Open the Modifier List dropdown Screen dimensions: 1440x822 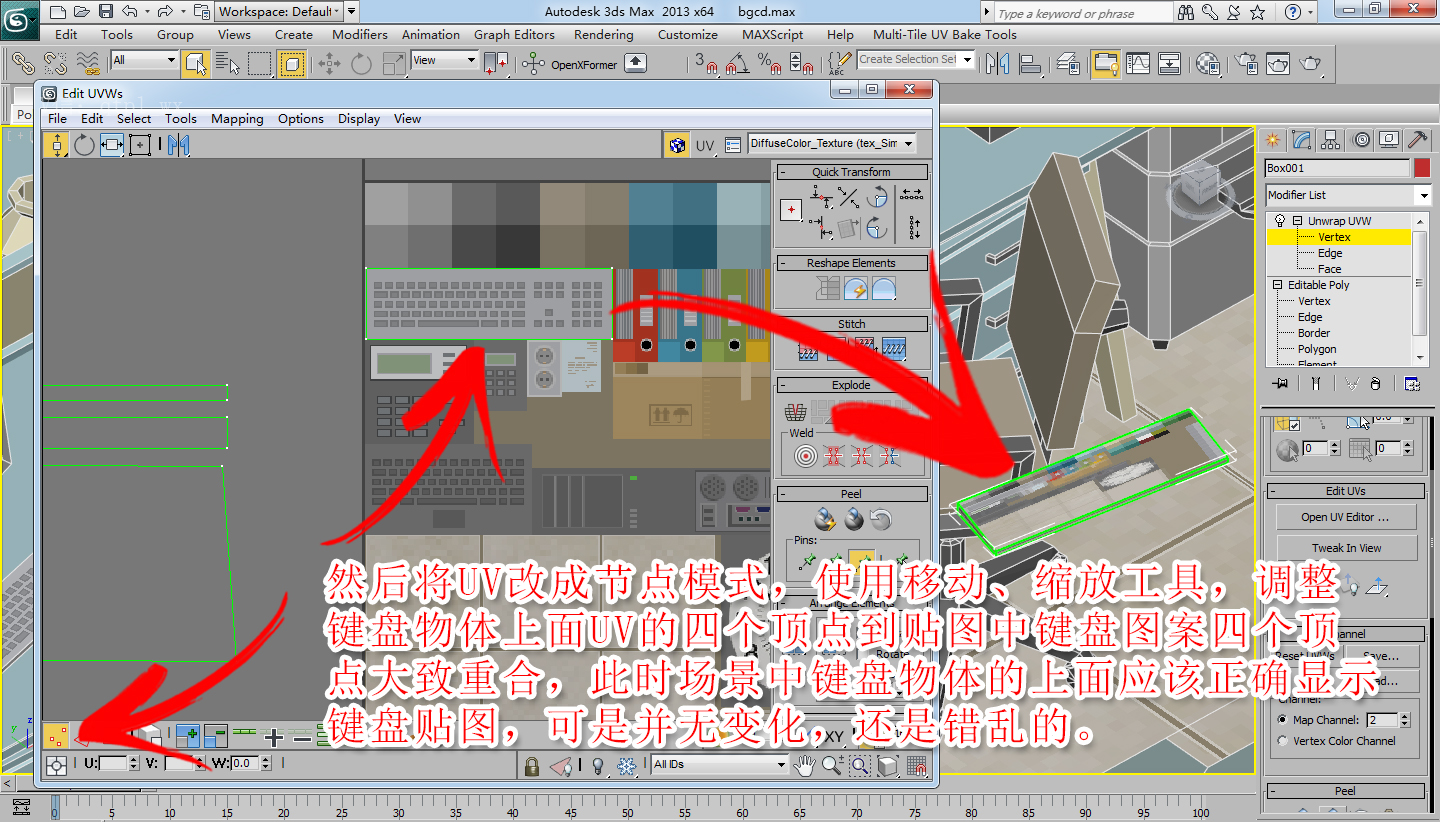click(1347, 195)
